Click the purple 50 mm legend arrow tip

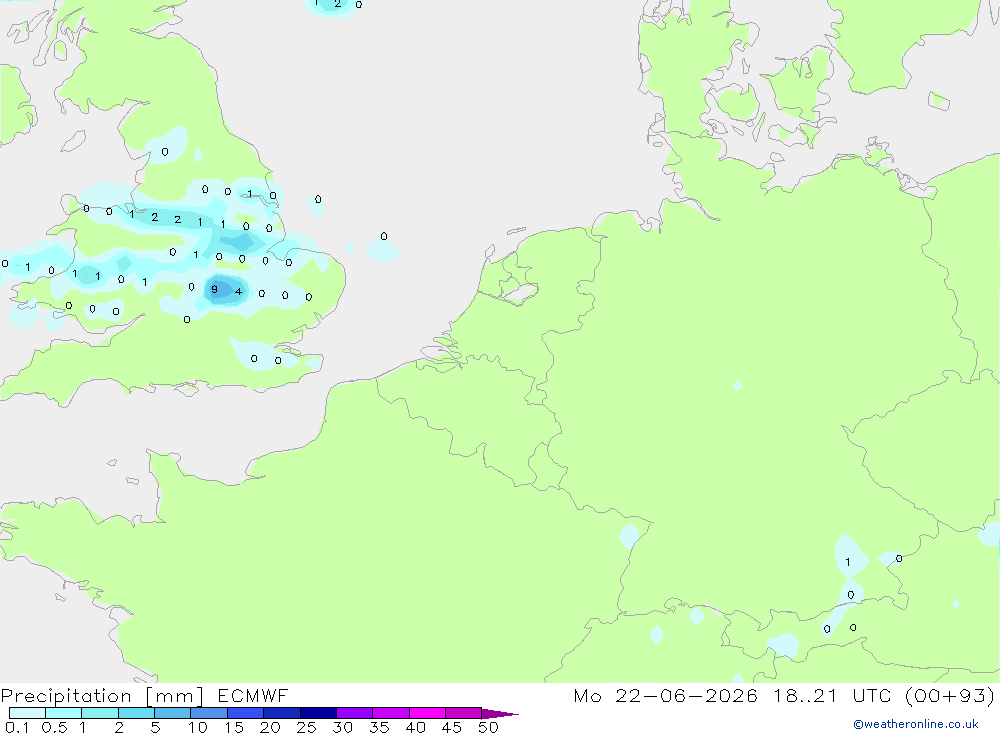coord(501,714)
